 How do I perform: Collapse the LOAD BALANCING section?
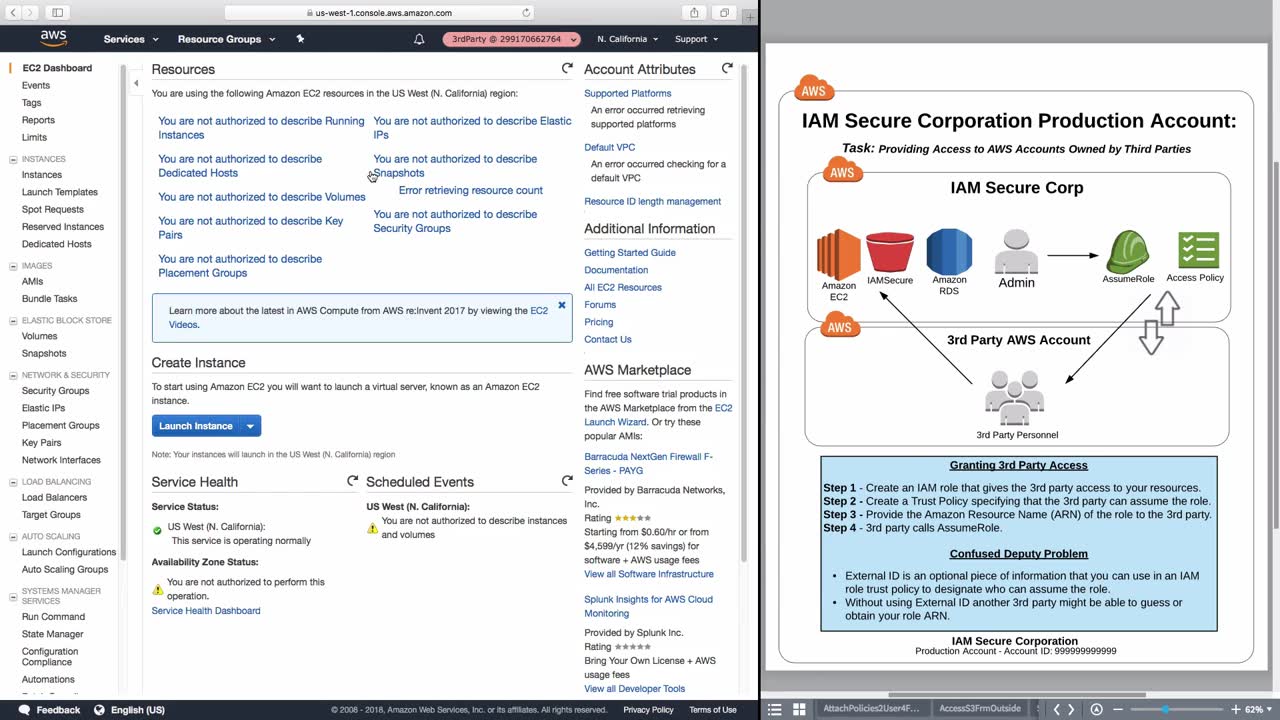13,482
